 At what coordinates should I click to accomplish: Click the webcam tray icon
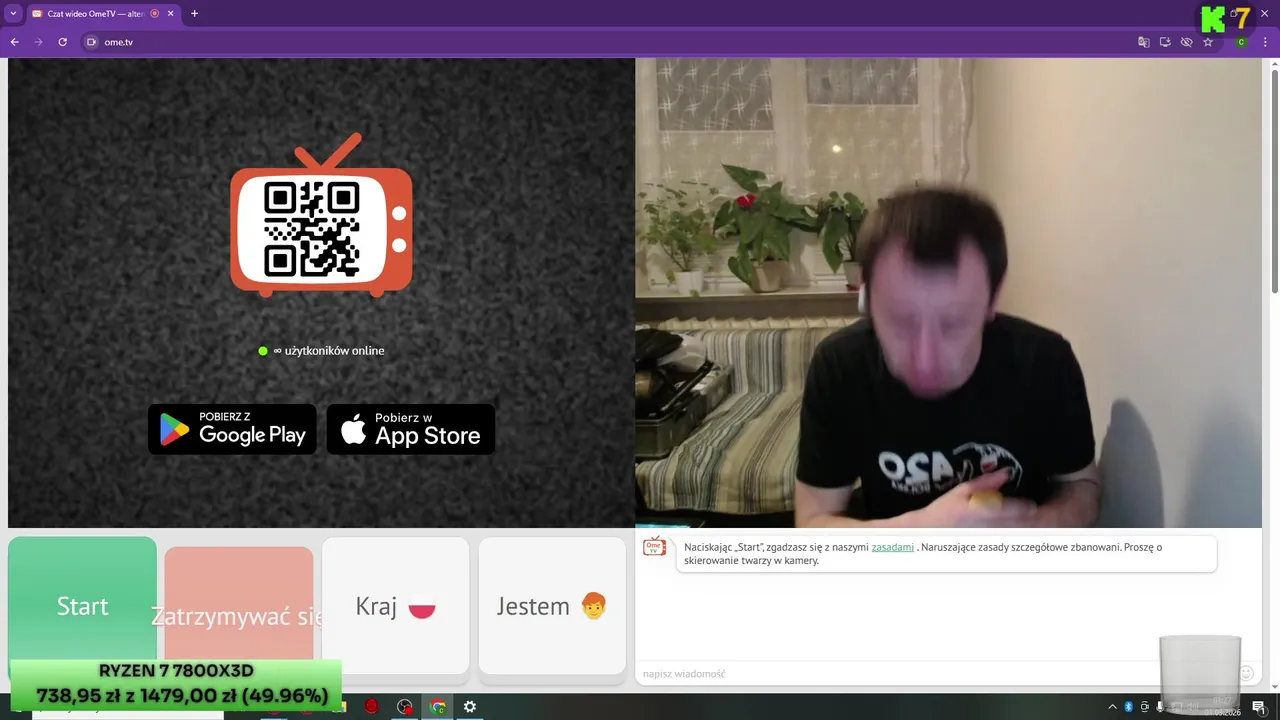click(x=1144, y=707)
